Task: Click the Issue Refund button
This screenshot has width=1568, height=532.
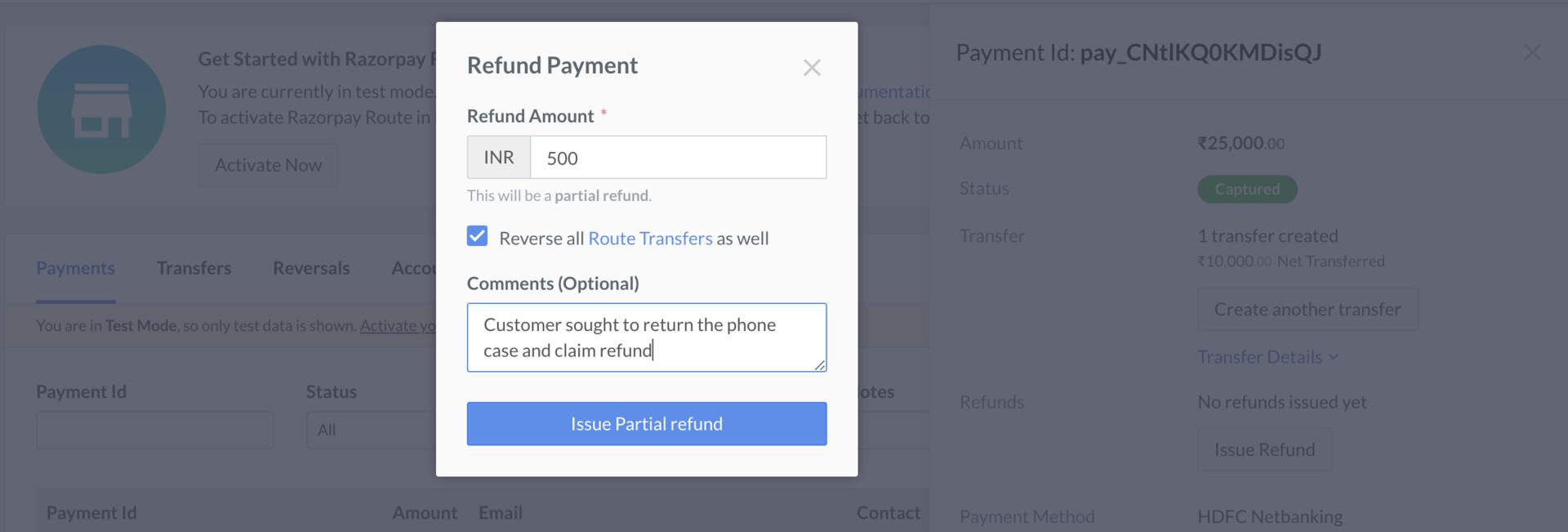Action: 1264,449
